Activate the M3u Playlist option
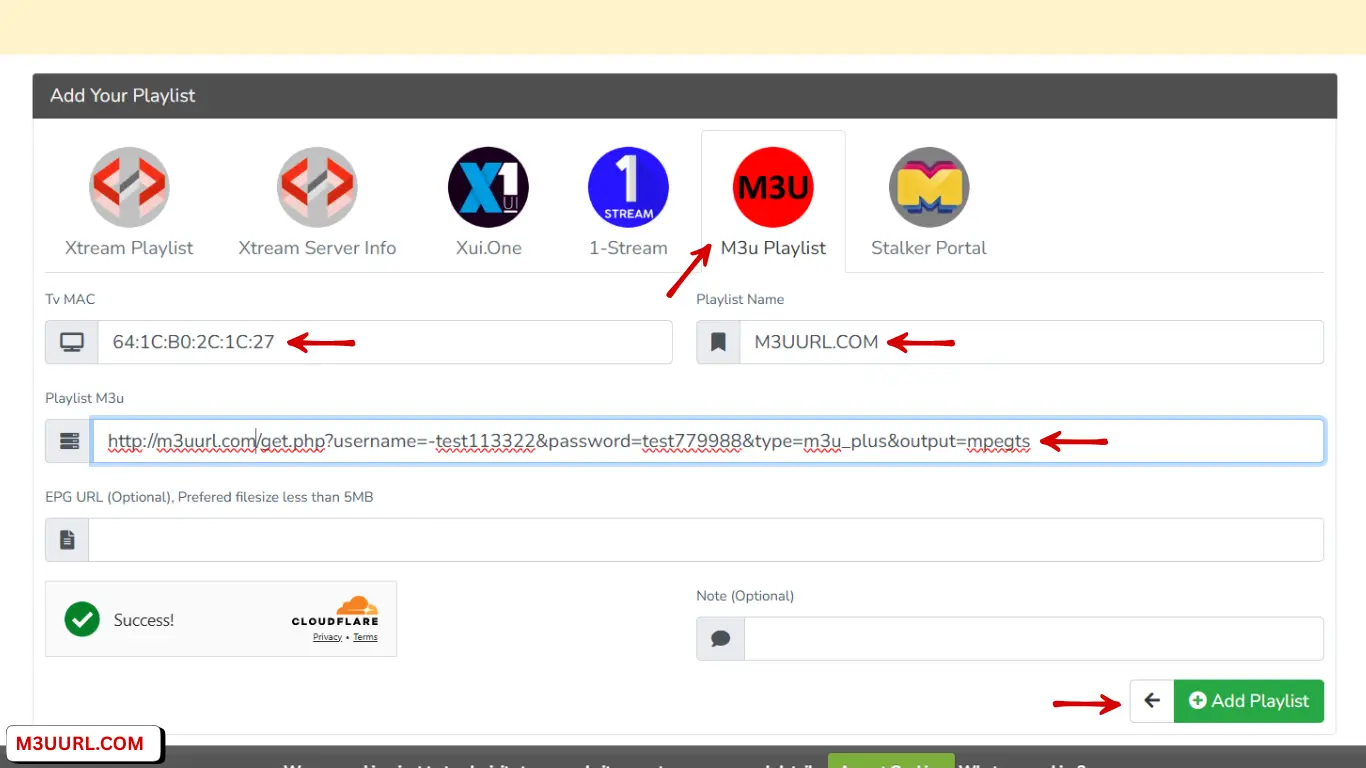Image resolution: width=1366 pixels, height=768 pixels. click(x=772, y=187)
